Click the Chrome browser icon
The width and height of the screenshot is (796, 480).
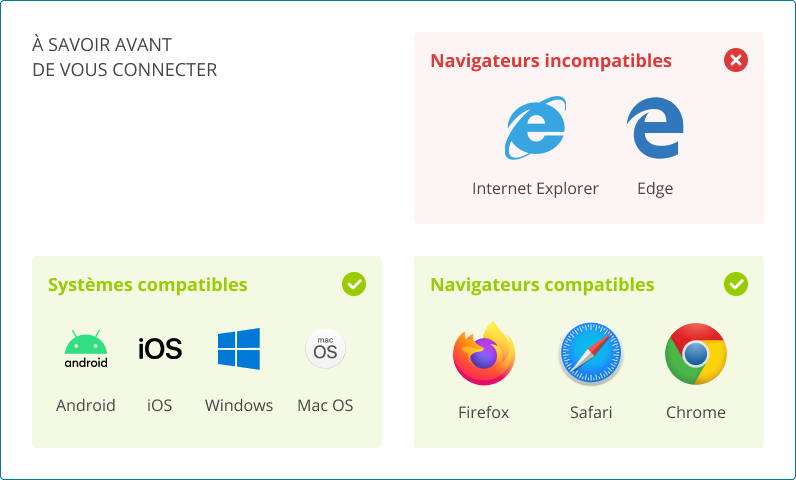696,354
